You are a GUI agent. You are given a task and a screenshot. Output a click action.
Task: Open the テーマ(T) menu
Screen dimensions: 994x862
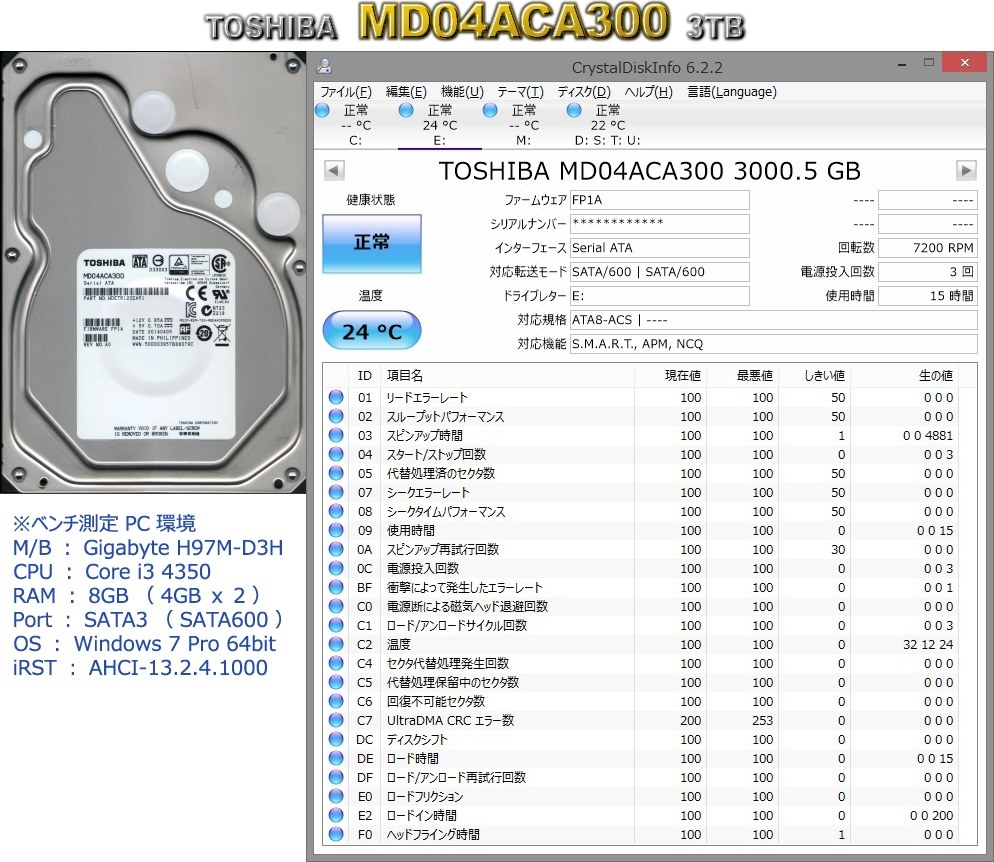tap(520, 92)
